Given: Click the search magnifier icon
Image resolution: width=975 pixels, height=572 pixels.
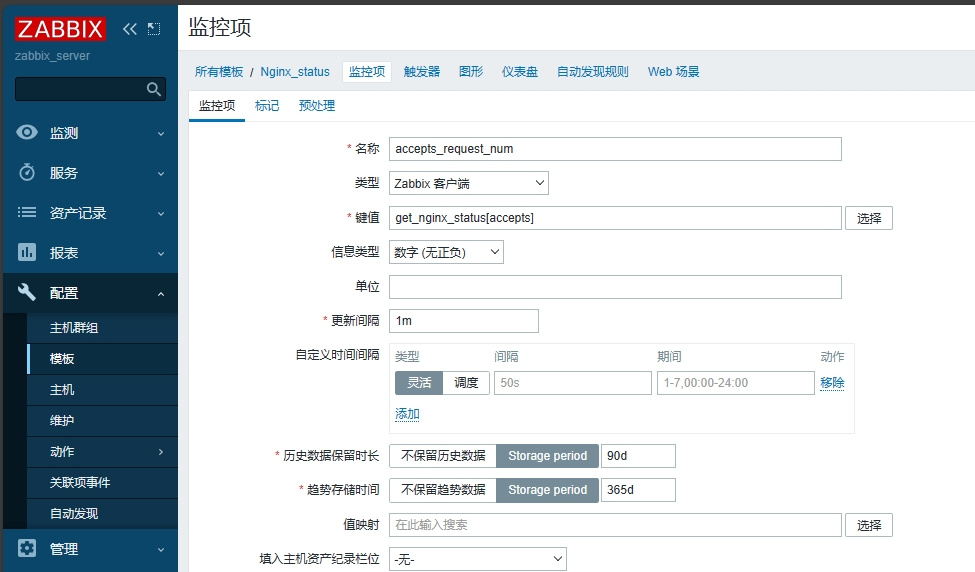Looking at the screenshot, I should pyautogui.click(x=154, y=89).
